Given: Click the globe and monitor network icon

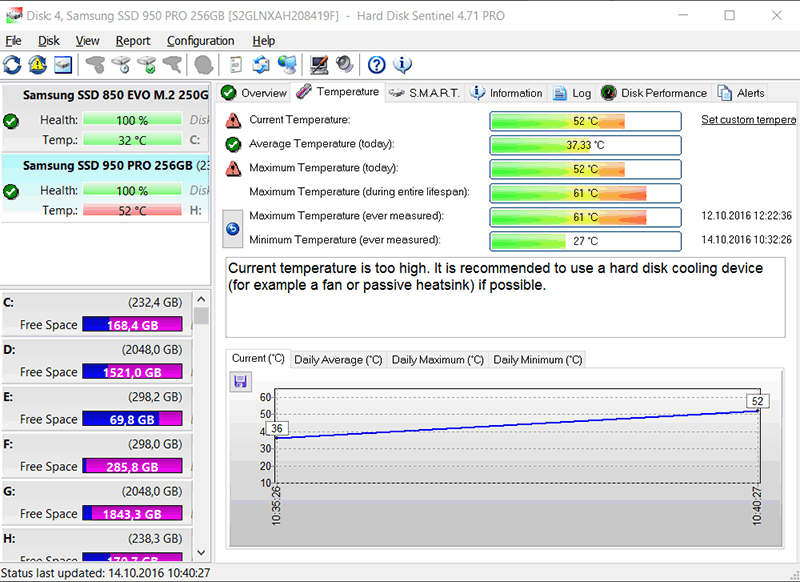Looking at the screenshot, I should (287, 65).
